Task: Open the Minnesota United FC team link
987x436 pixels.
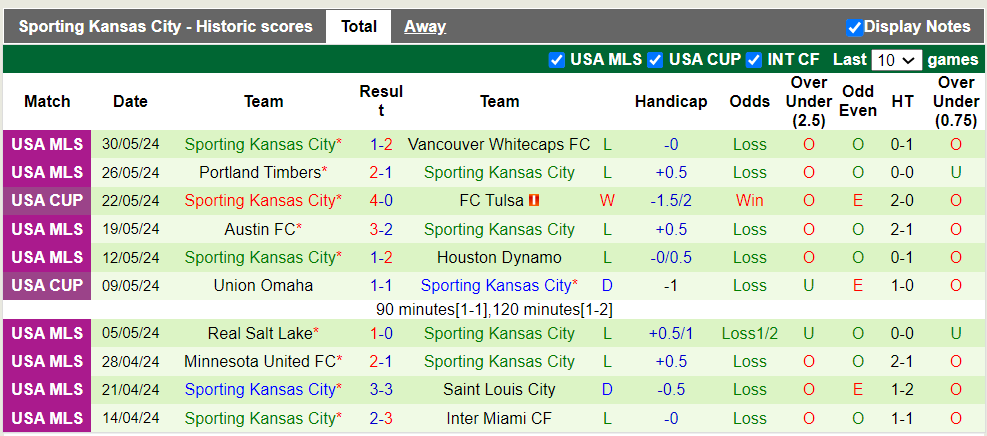Action: pos(259,361)
